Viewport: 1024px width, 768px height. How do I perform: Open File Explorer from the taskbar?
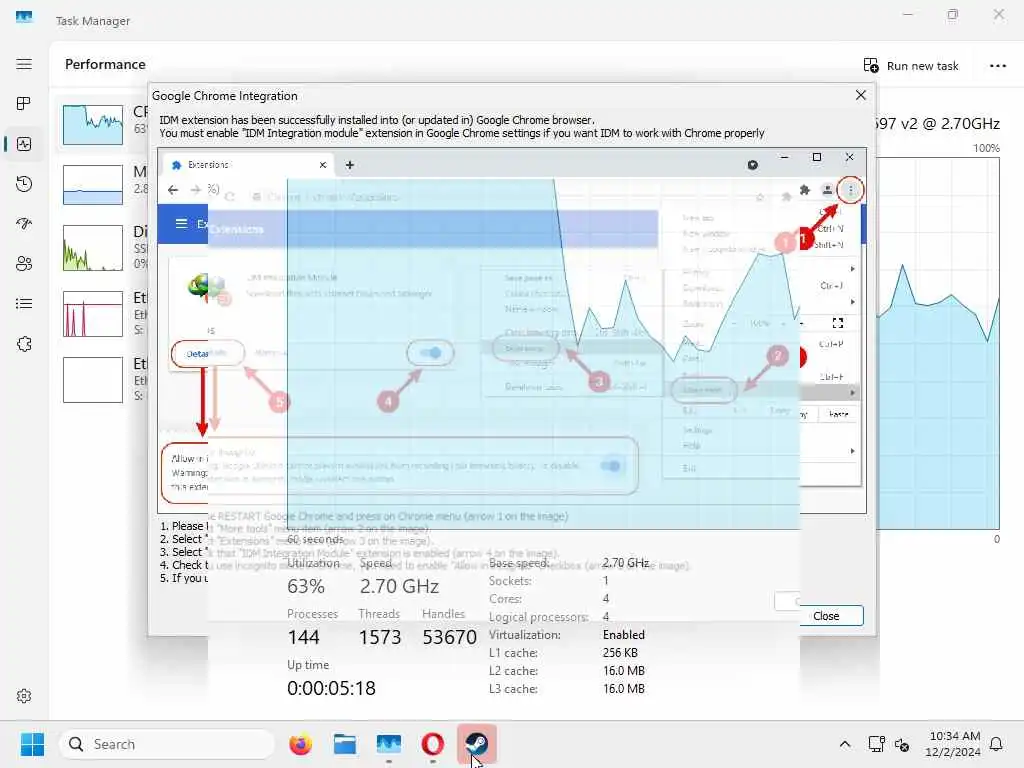click(344, 744)
